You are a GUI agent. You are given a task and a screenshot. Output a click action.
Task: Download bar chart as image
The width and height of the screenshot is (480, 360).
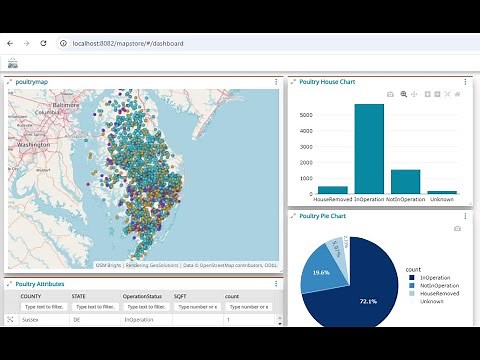pyautogui.click(x=390, y=94)
